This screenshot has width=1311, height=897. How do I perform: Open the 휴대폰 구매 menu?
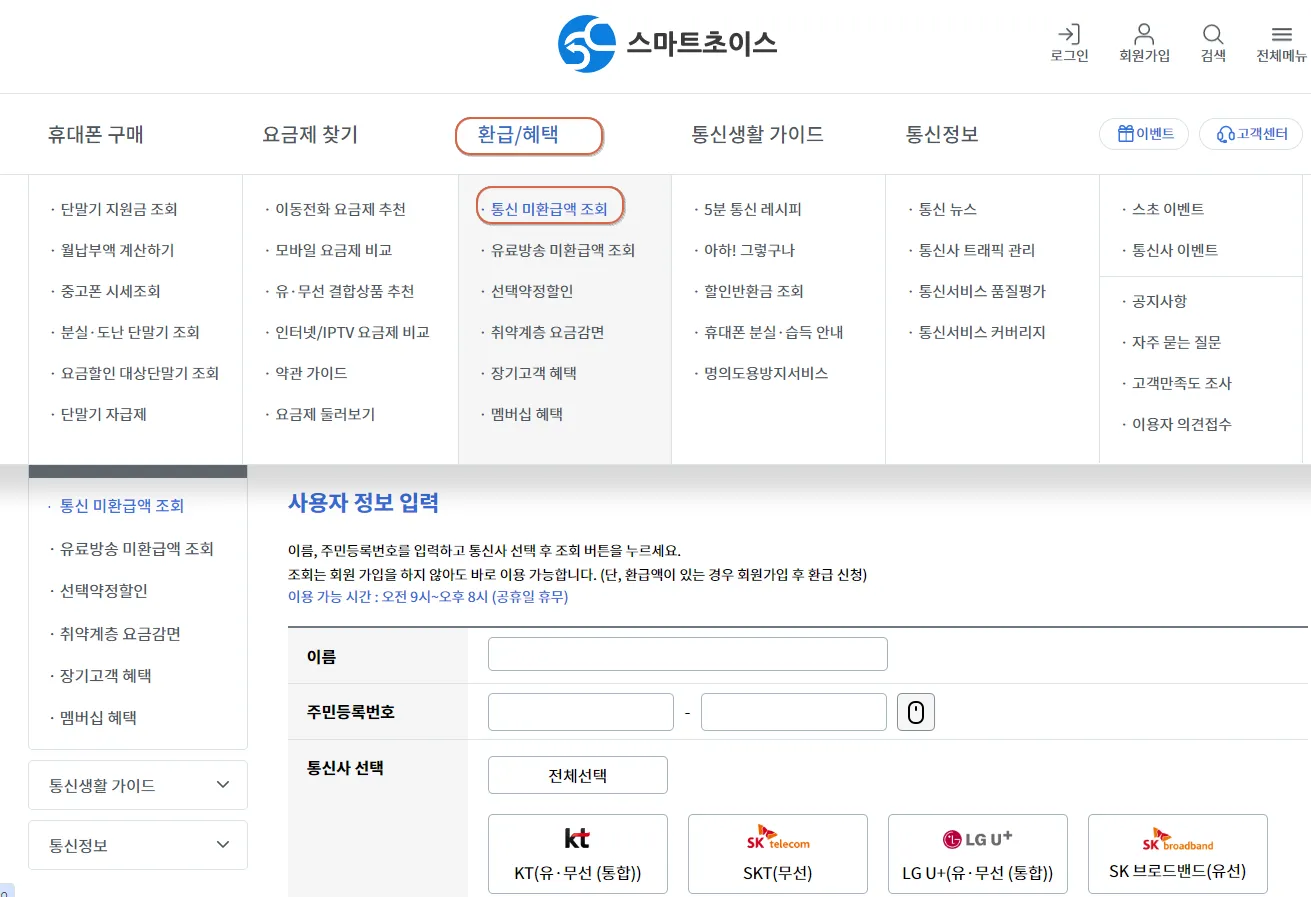pyautogui.click(x=94, y=134)
